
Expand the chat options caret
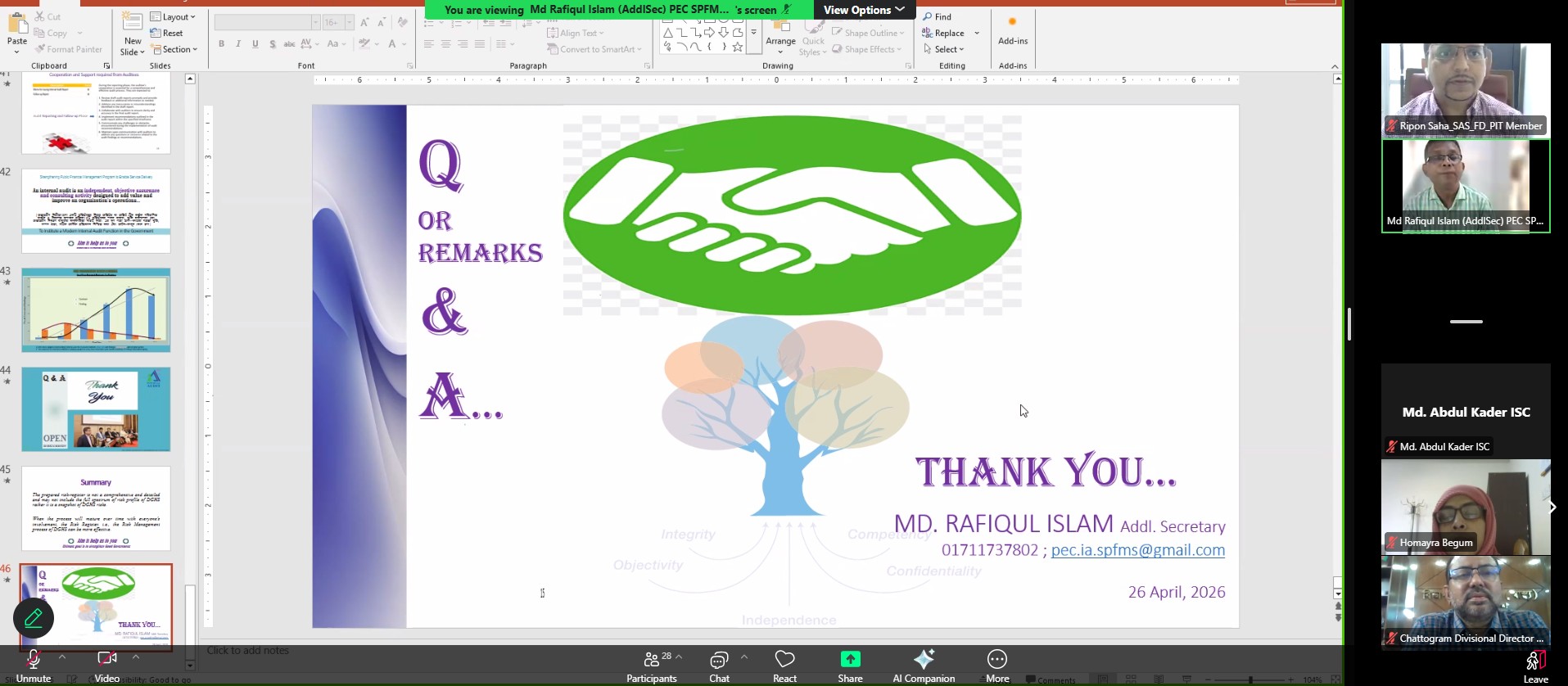click(x=744, y=657)
